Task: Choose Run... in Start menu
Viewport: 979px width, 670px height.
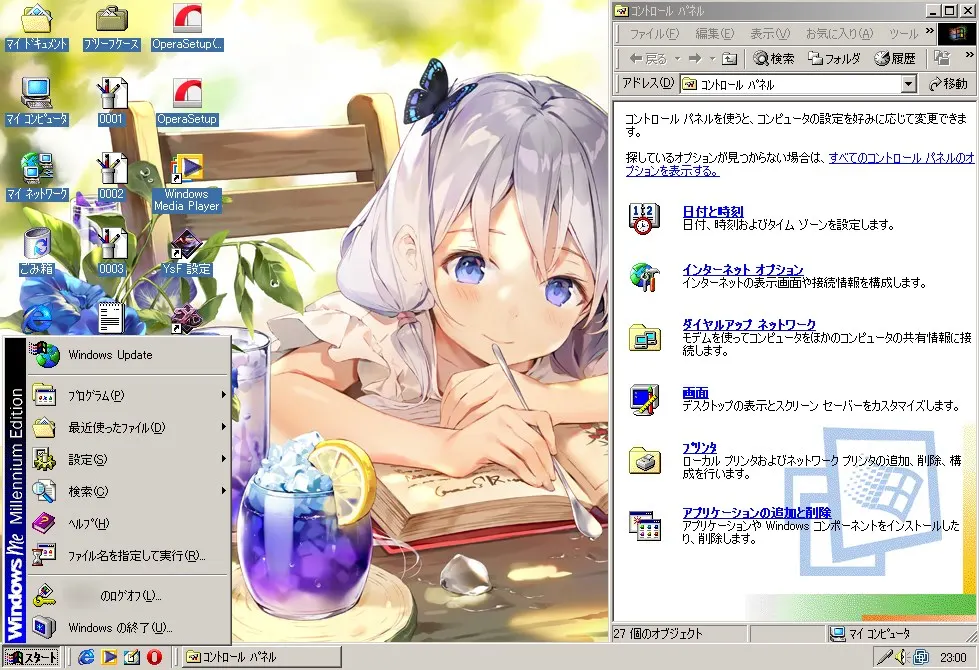Action: [x=128, y=555]
